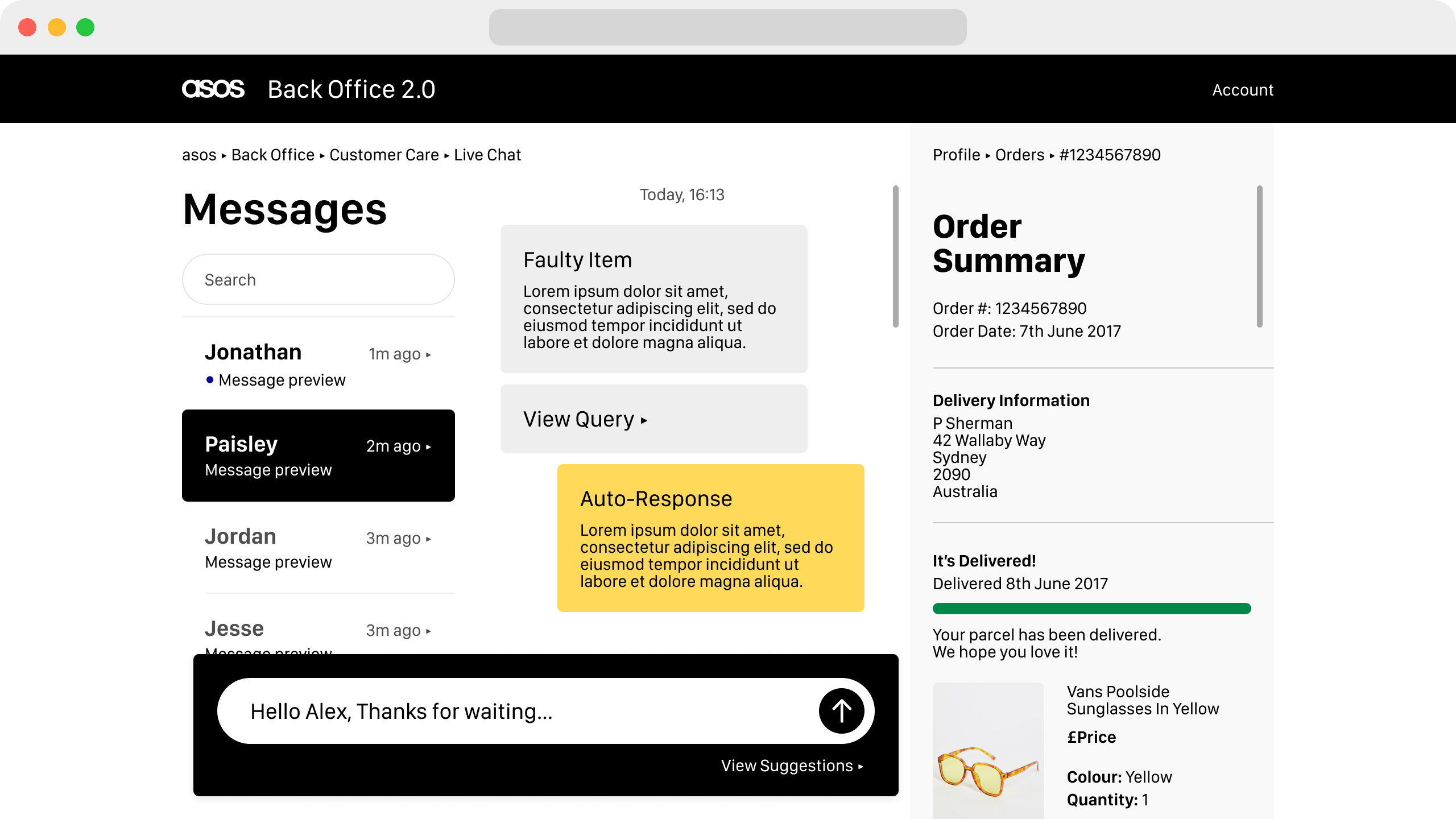Viewport: 1456px width, 819px height.
Task: Click the browser address bar
Action: point(728,27)
